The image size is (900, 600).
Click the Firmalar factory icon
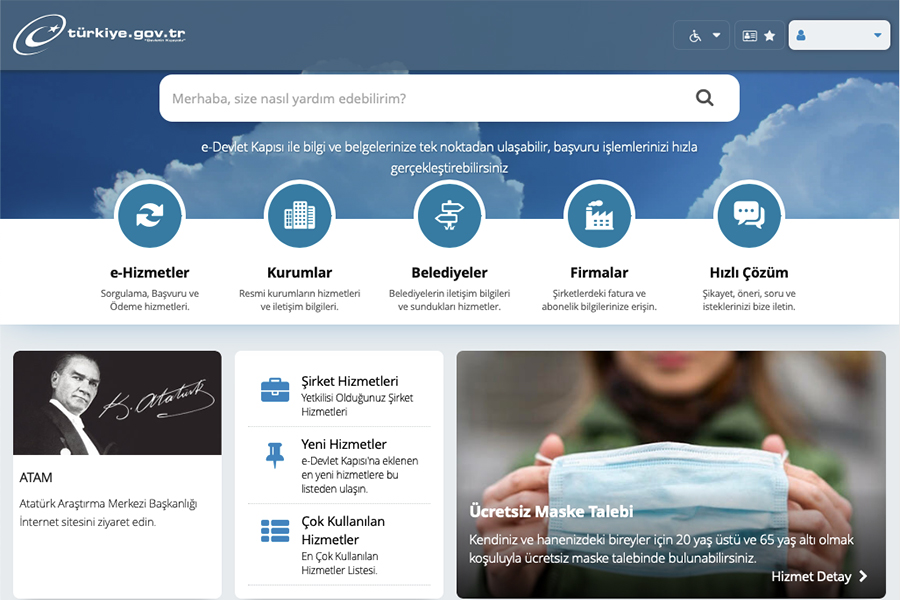(599, 215)
